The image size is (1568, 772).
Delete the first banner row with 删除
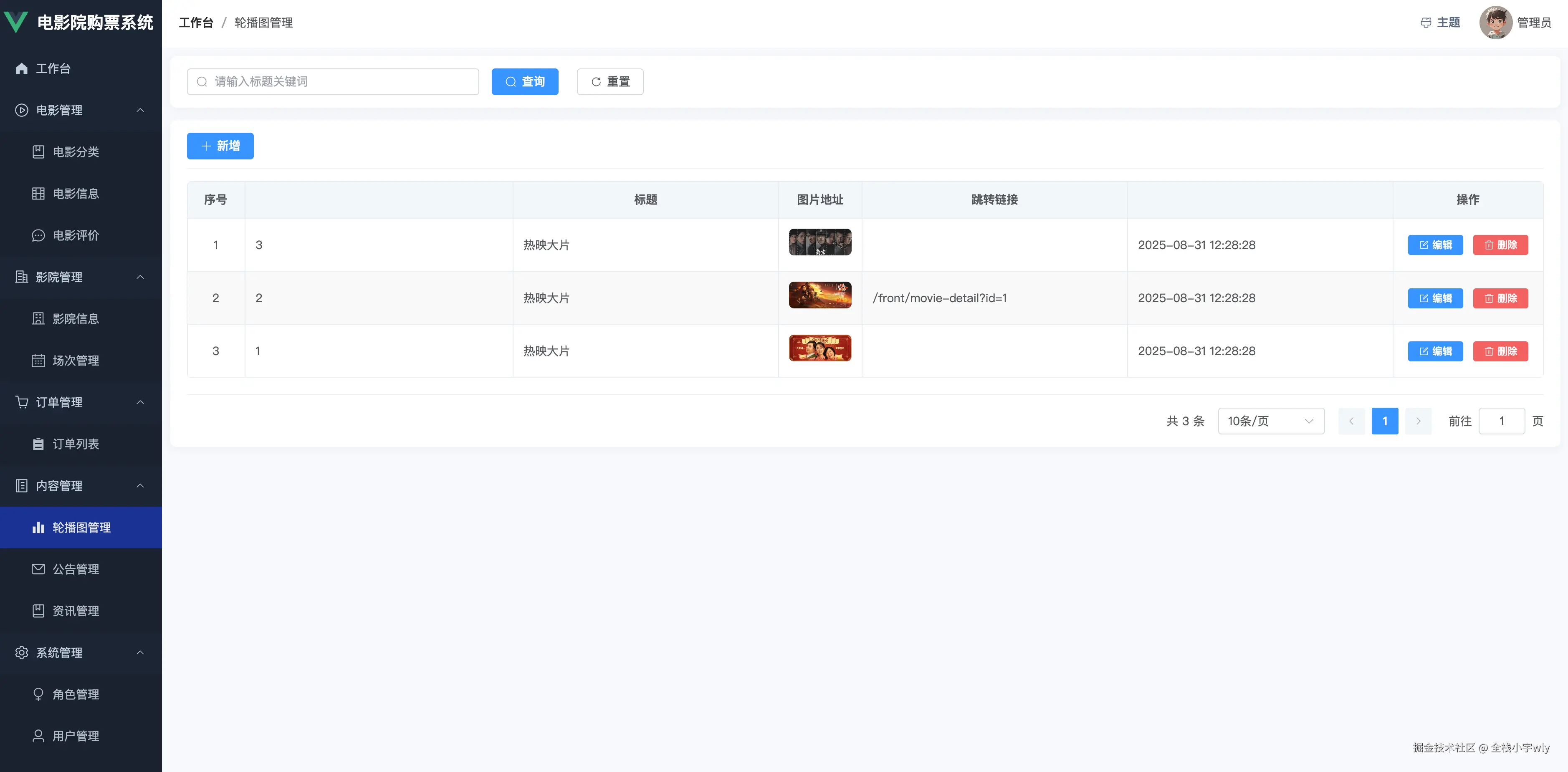click(x=1500, y=245)
